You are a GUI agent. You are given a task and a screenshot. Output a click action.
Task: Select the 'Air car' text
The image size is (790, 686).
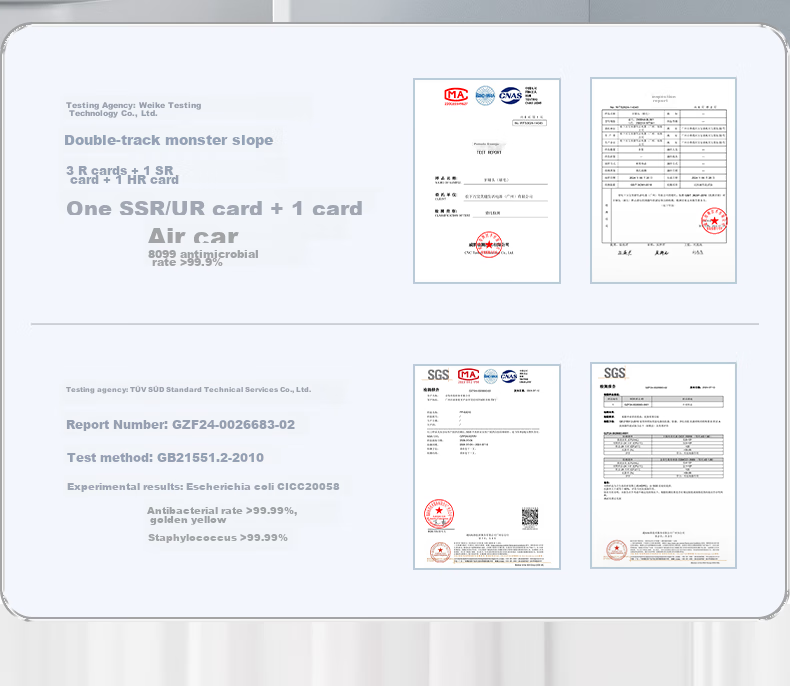pyautogui.click(x=193, y=236)
